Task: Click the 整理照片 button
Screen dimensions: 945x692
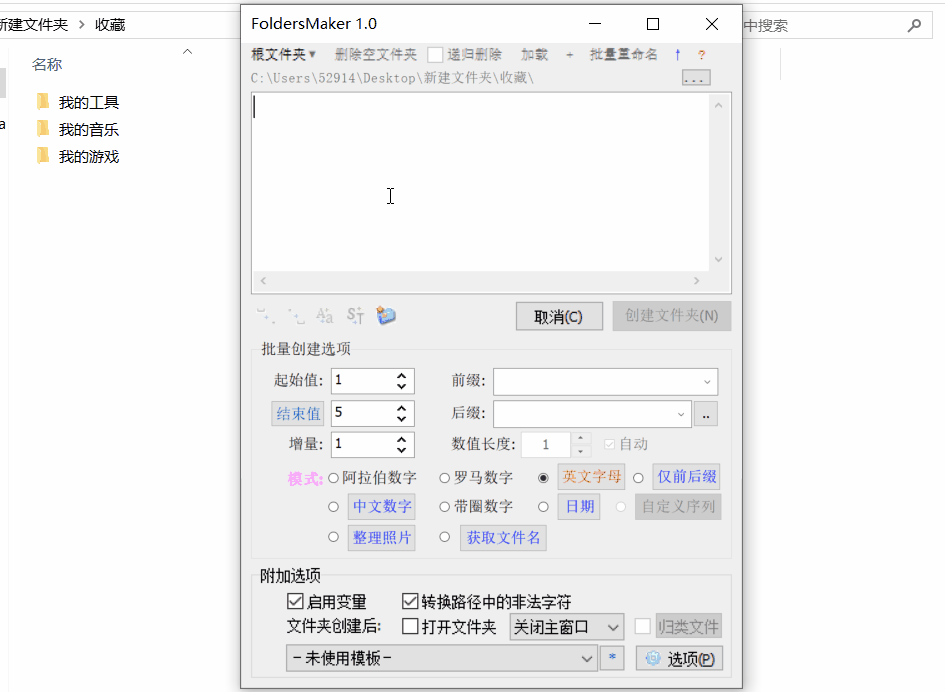Action: tap(381, 538)
